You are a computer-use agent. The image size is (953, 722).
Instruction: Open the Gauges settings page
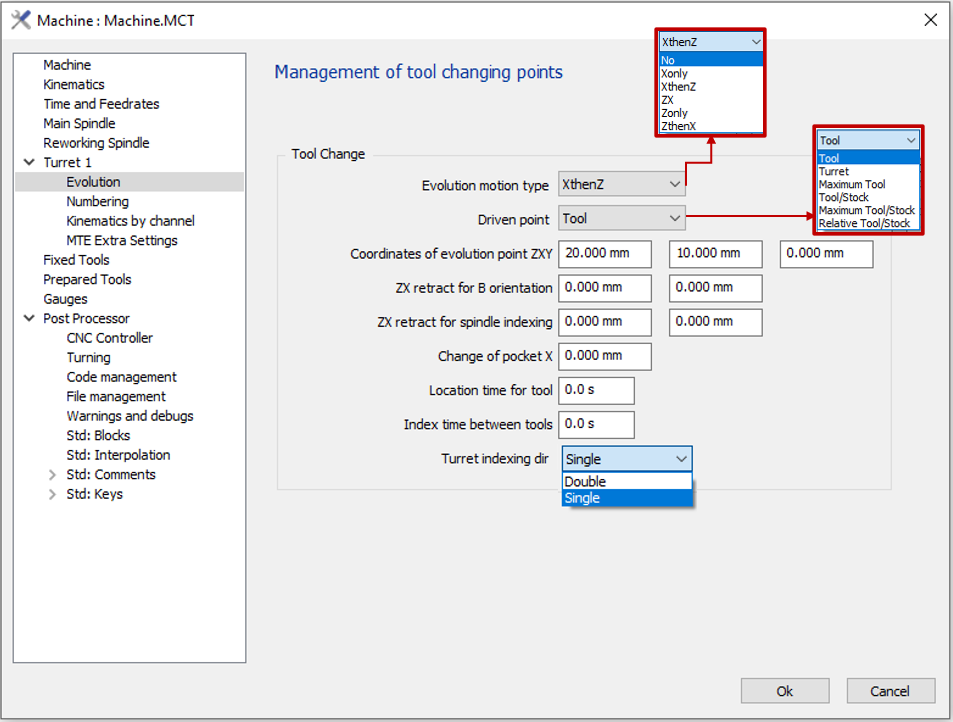(65, 299)
